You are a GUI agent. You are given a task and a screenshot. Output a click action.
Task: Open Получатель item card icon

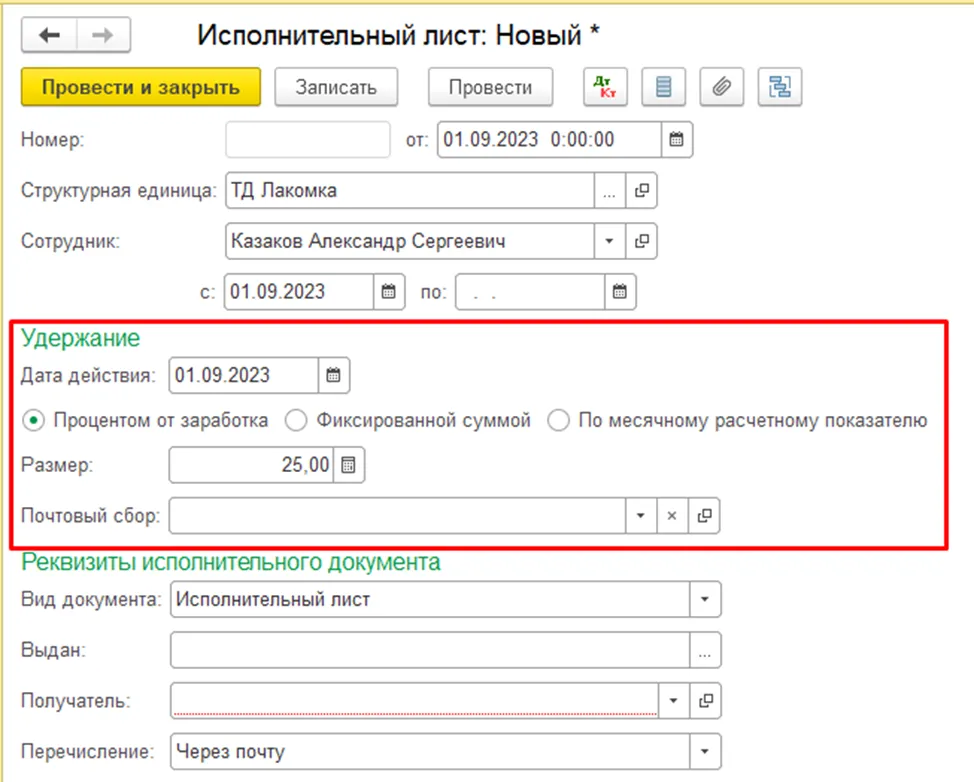706,701
